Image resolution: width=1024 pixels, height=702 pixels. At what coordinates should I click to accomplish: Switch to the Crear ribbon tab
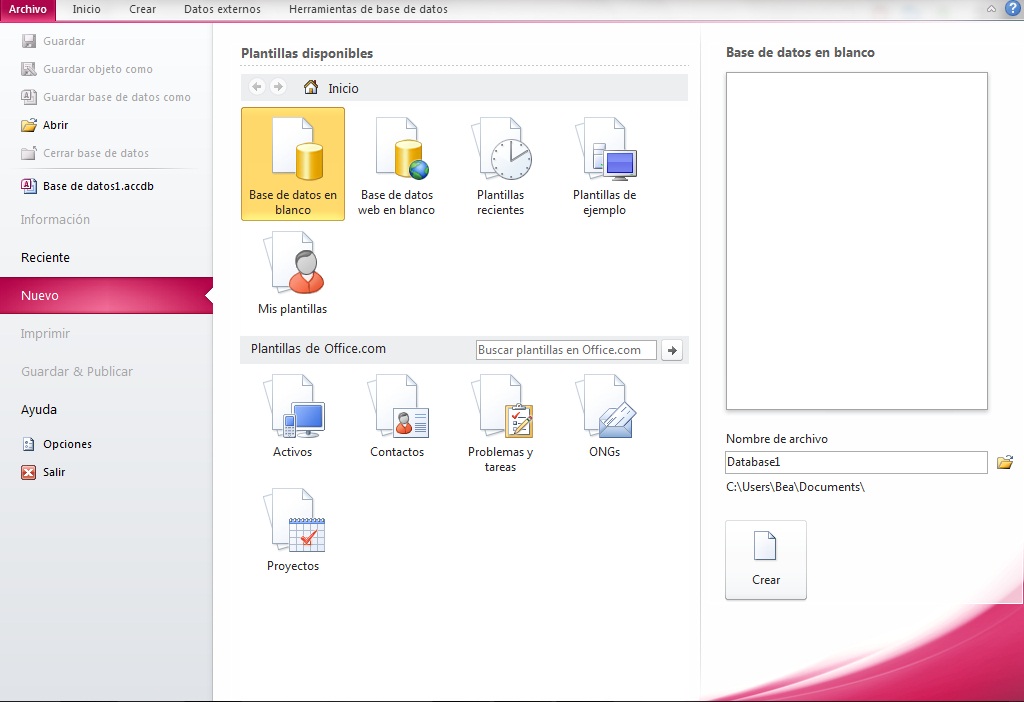point(142,9)
